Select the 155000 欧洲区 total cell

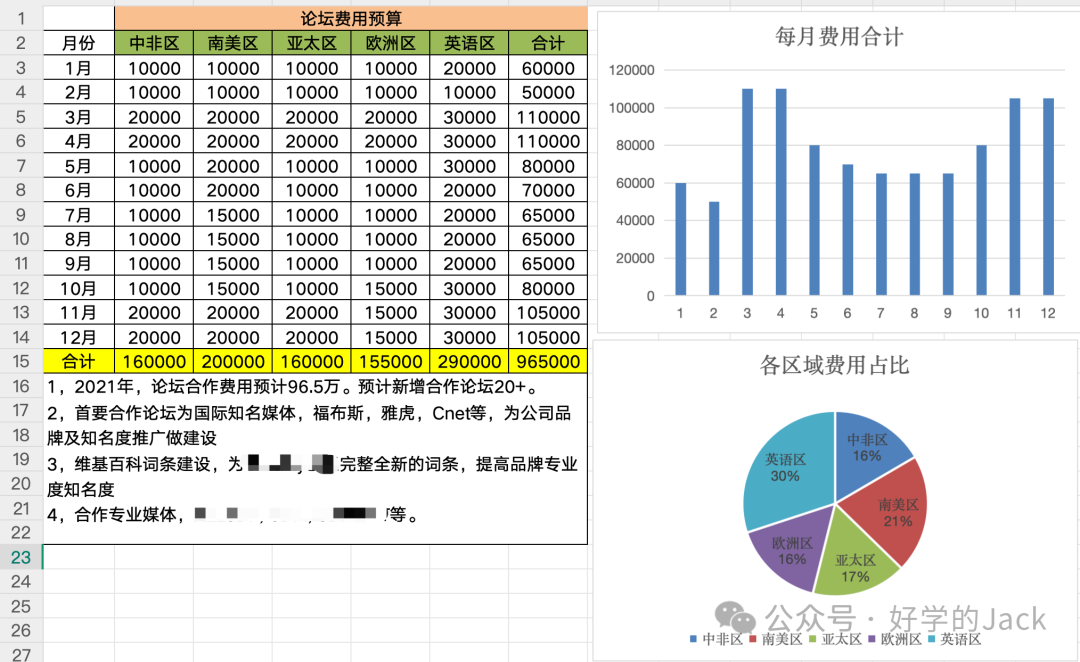click(391, 362)
